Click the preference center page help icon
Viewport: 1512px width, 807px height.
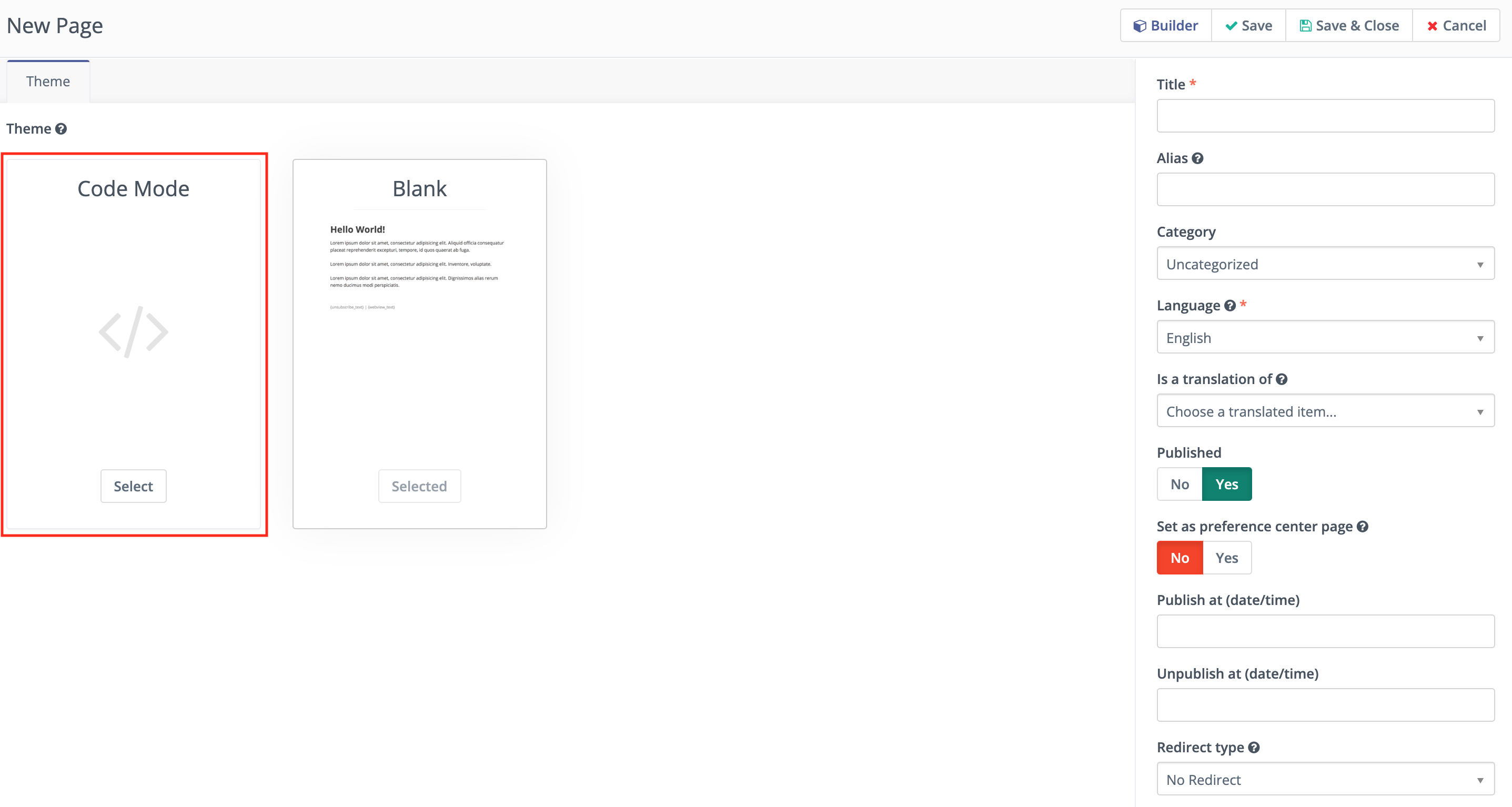pos(1363,527)
